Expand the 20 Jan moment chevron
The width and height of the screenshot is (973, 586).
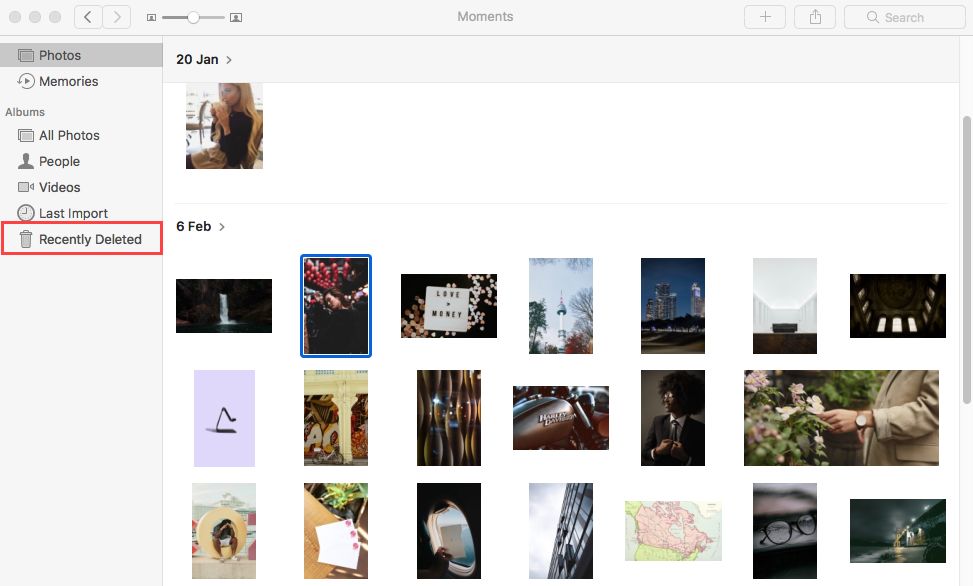coord(229,60)
